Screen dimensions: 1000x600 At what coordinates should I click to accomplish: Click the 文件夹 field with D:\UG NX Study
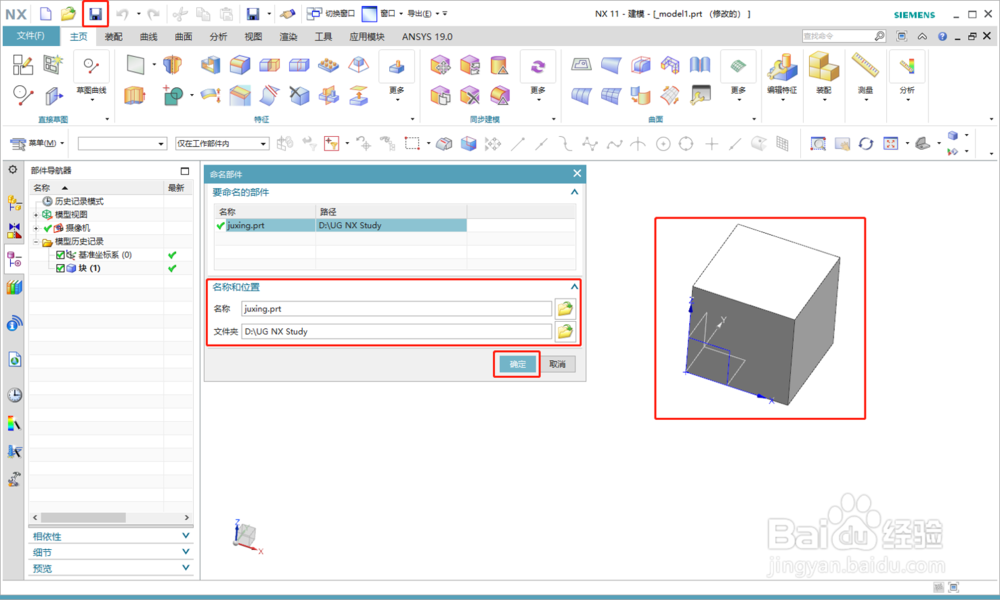pos(396,332)
